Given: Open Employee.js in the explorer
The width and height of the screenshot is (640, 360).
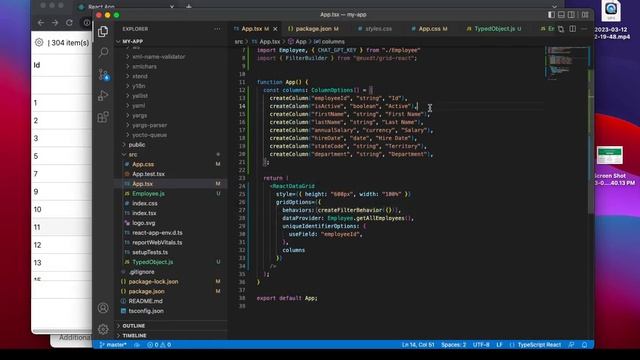Looking at the screenshot, I should (148, 194).
